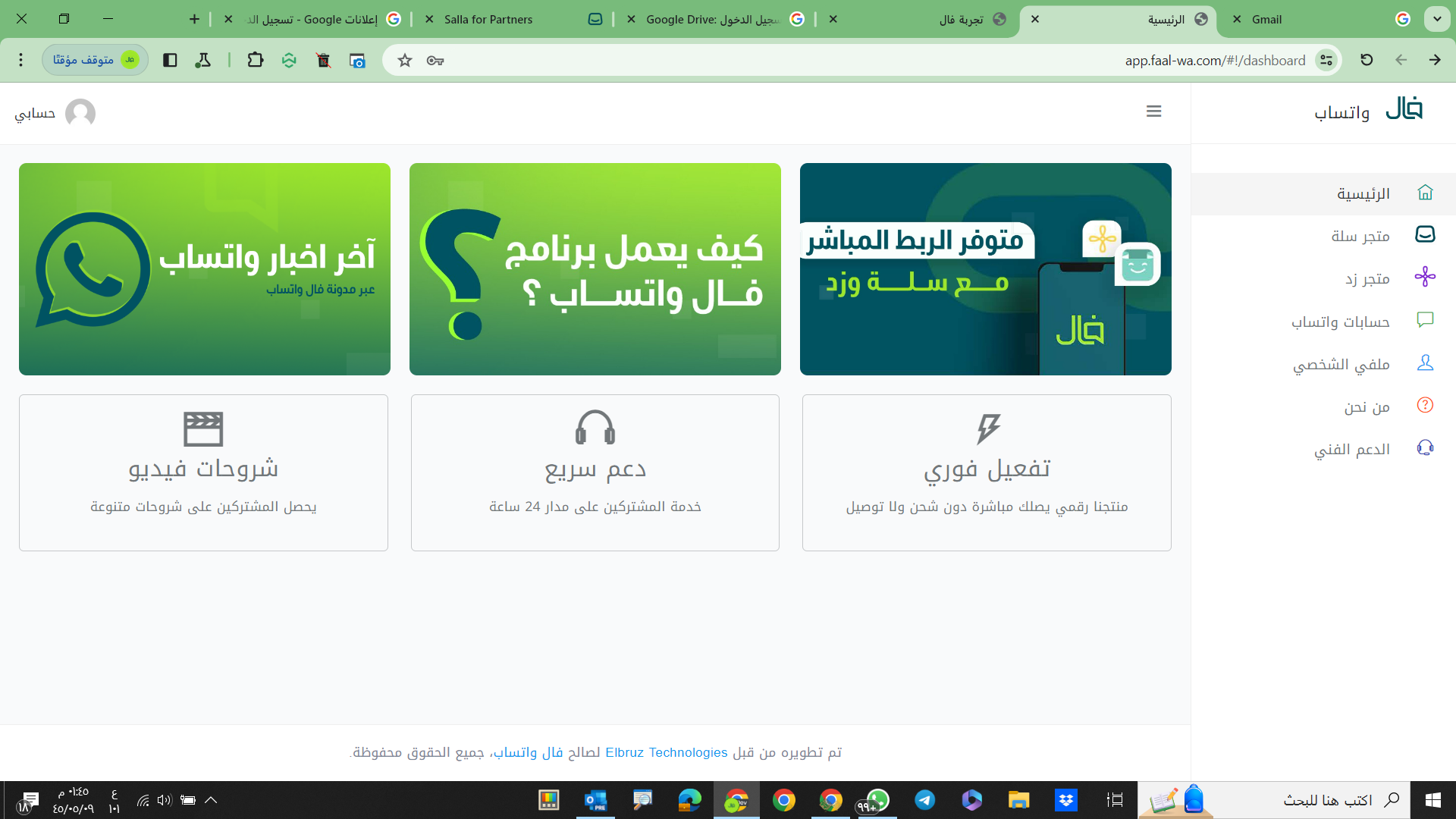Open the فال واتساب footer link

528,752
